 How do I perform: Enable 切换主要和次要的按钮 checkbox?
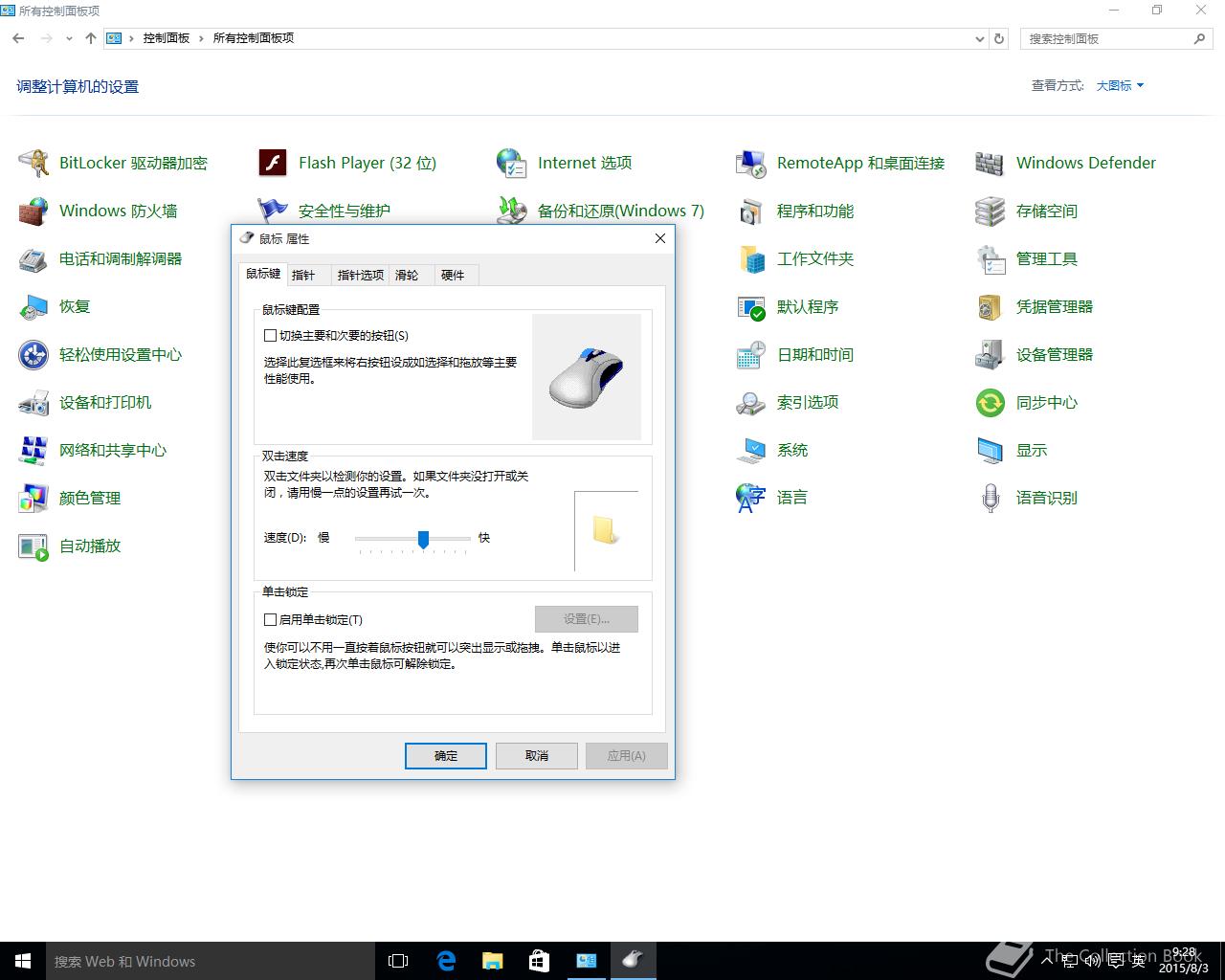271,336
